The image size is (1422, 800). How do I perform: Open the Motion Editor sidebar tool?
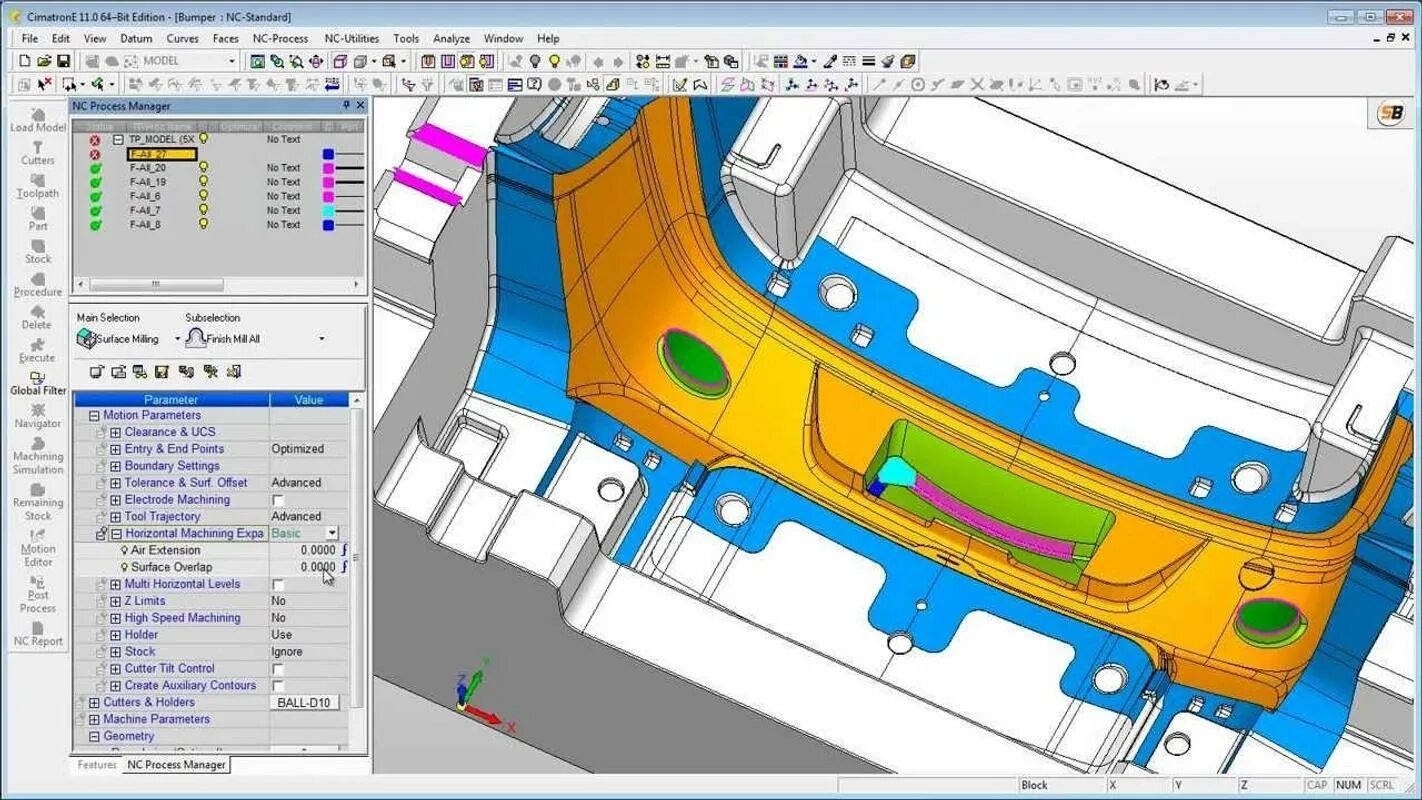pyautogui.click(x=38, y=548)
